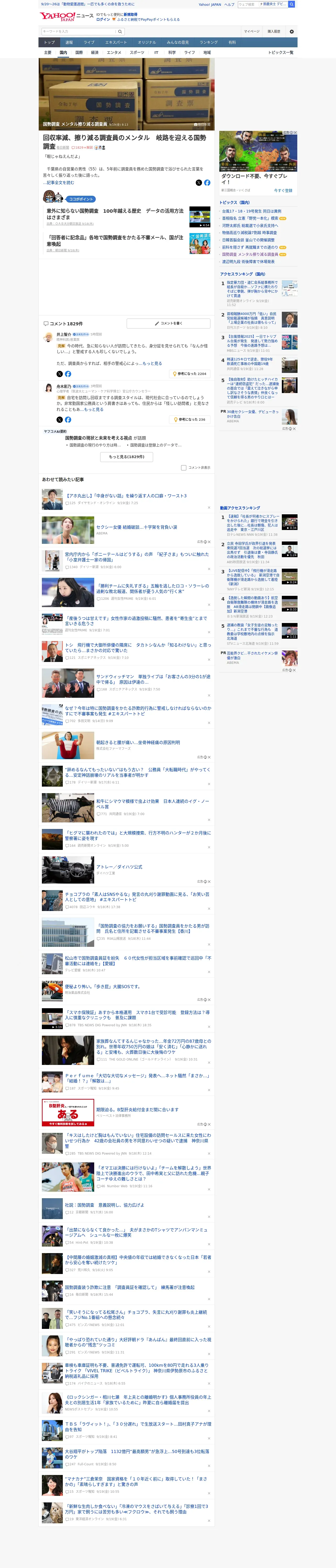This screenshot has width=336, height=1568.
Task: Open the settings gear icon
Action: (292, 32)
